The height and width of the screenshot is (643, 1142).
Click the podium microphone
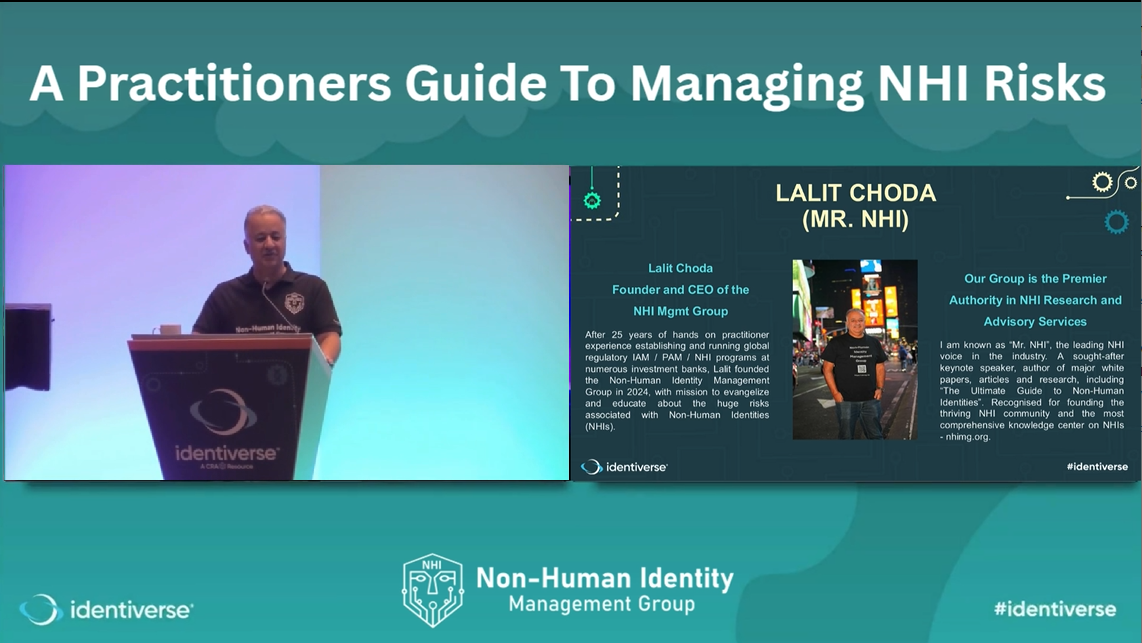tap(280, 306)
